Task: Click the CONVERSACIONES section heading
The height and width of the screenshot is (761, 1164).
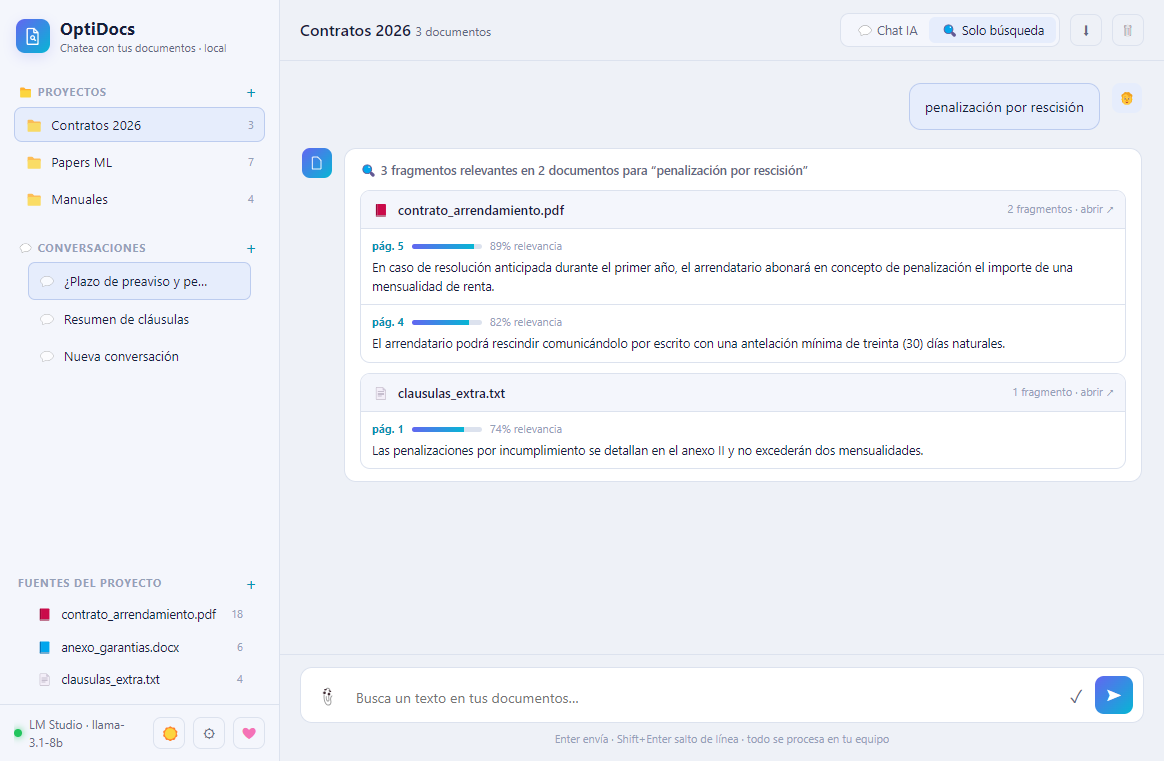Action: (91, 248)
